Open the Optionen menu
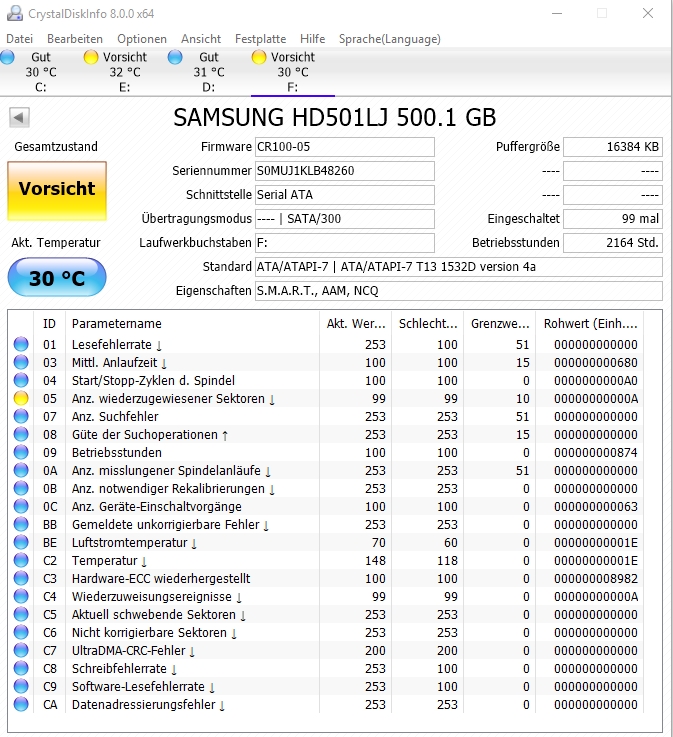The width and height of the screenshot is (673, 737). click(142, 39)
